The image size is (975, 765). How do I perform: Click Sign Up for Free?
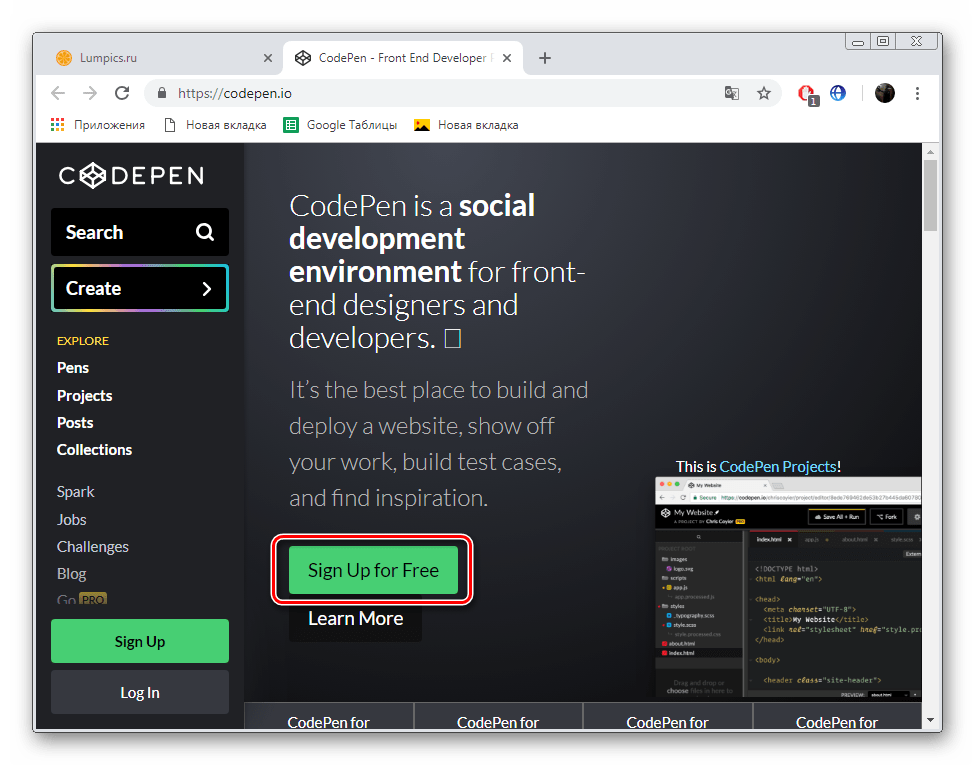(372, 570)
